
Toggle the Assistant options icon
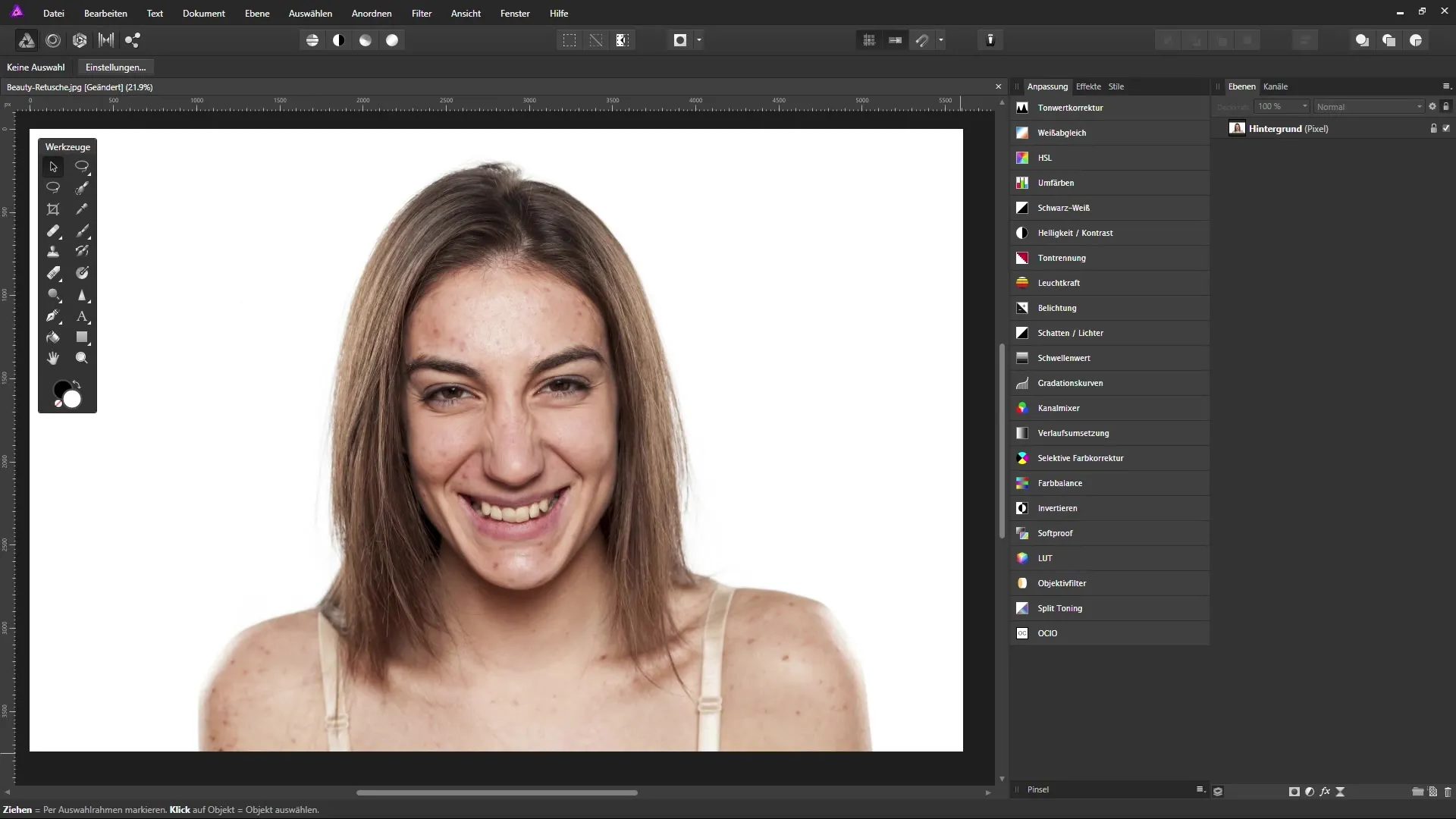point(990,40)
